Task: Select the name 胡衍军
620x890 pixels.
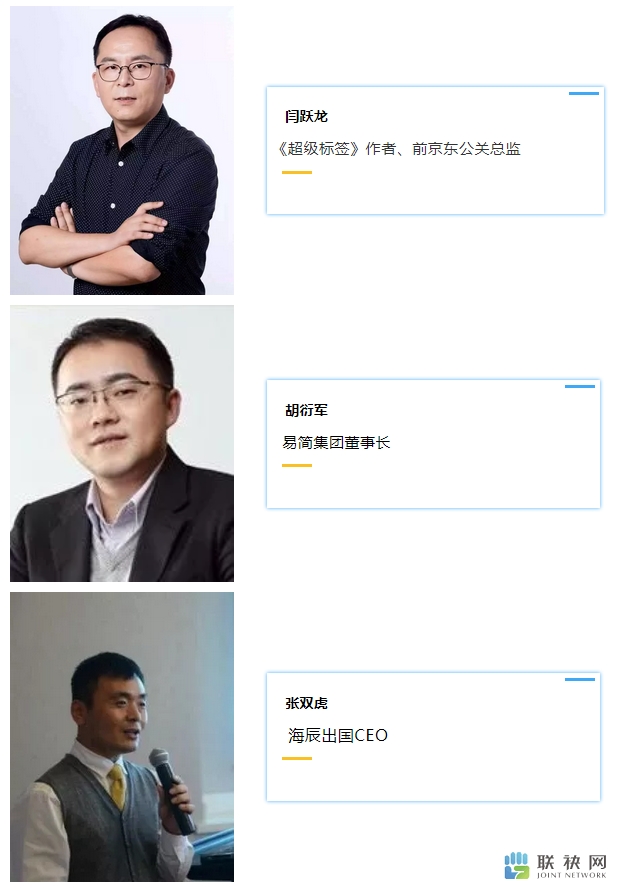Action: click(307, 410)
